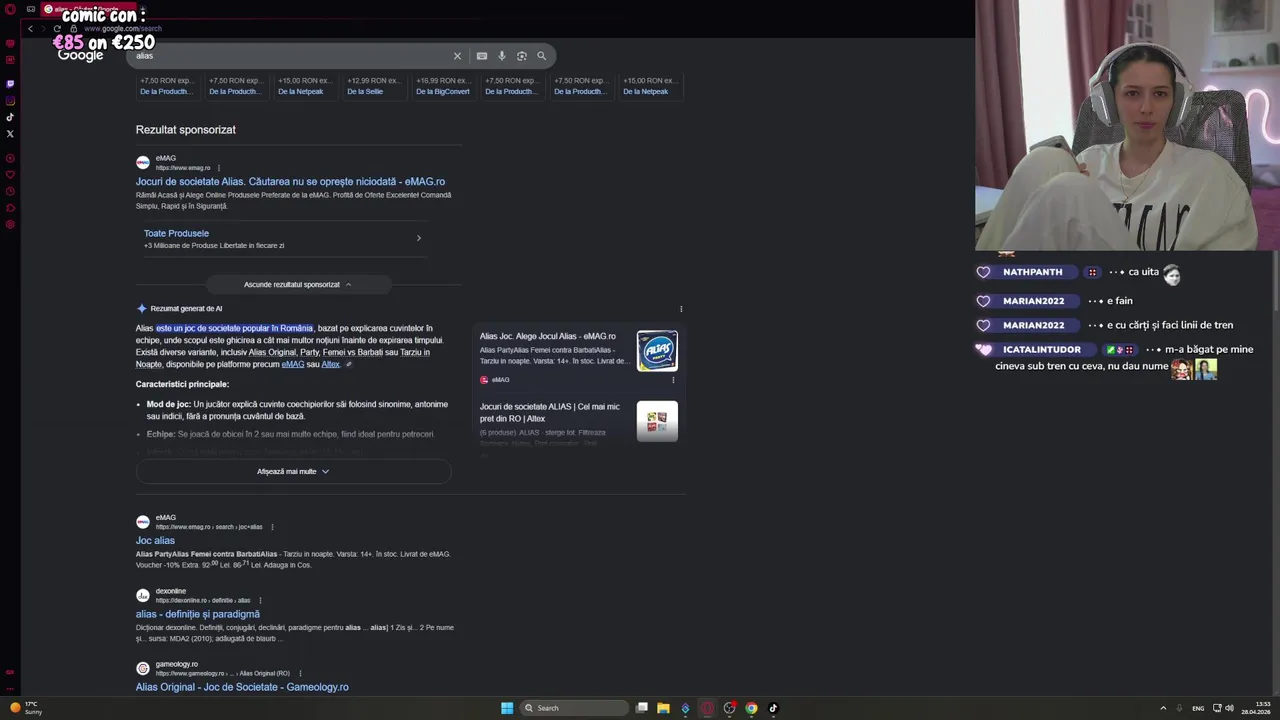Open a new tab with plus button
The height and width of the screenshot is (720, 1280).
141,9
